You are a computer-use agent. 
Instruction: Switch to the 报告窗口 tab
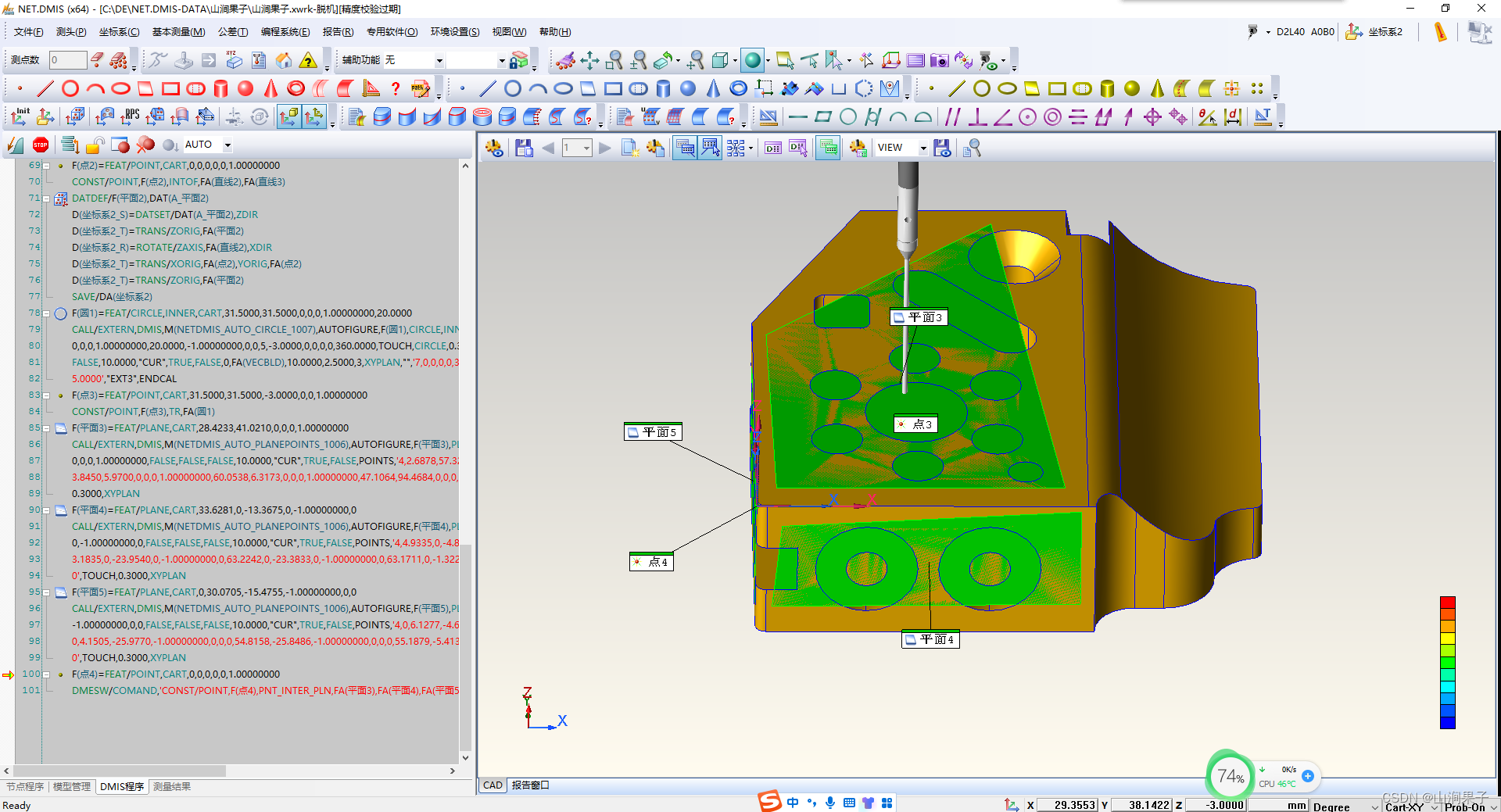point(530,785)
